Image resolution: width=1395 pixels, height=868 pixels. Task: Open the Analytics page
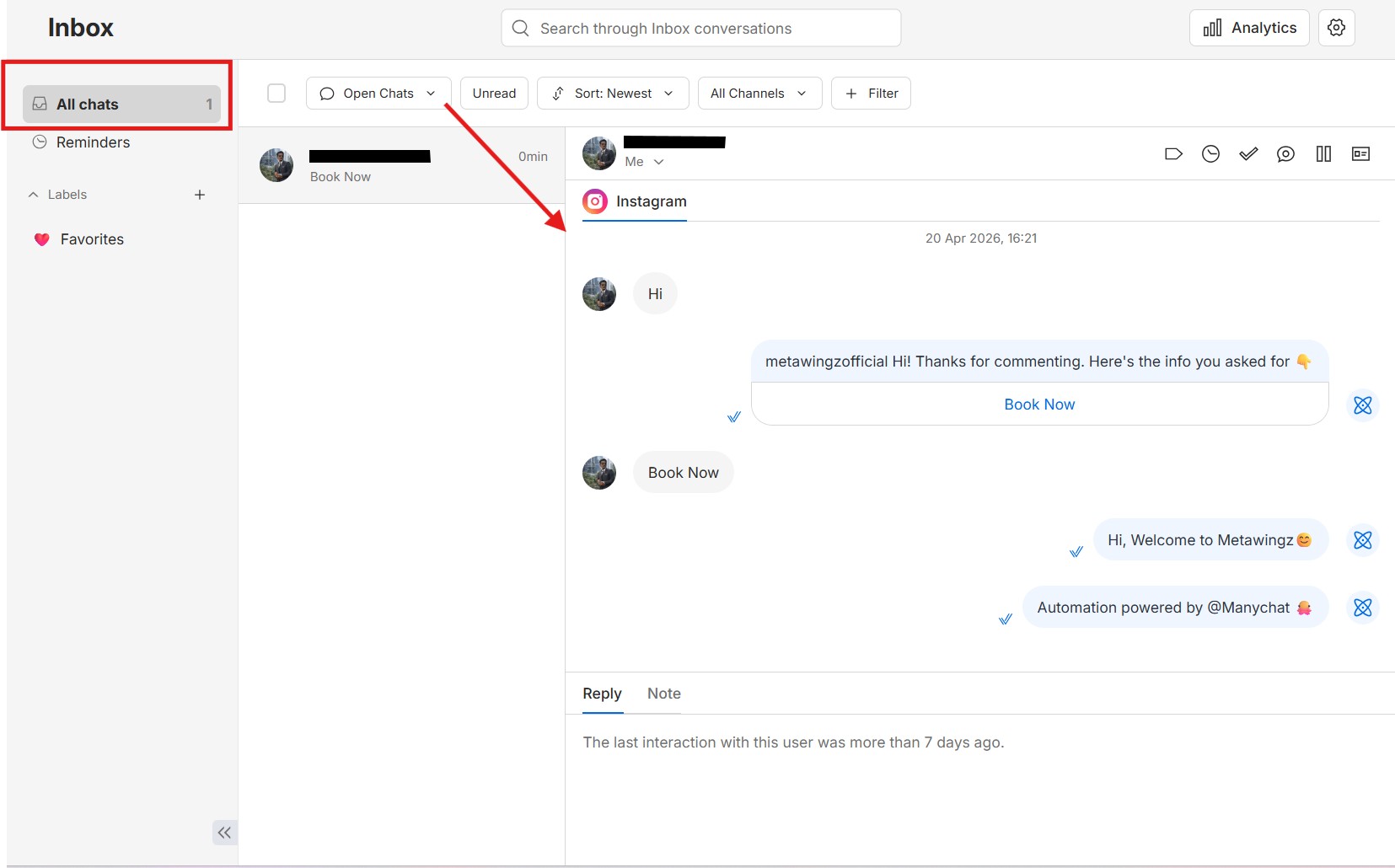click(x=1249, y=28)
